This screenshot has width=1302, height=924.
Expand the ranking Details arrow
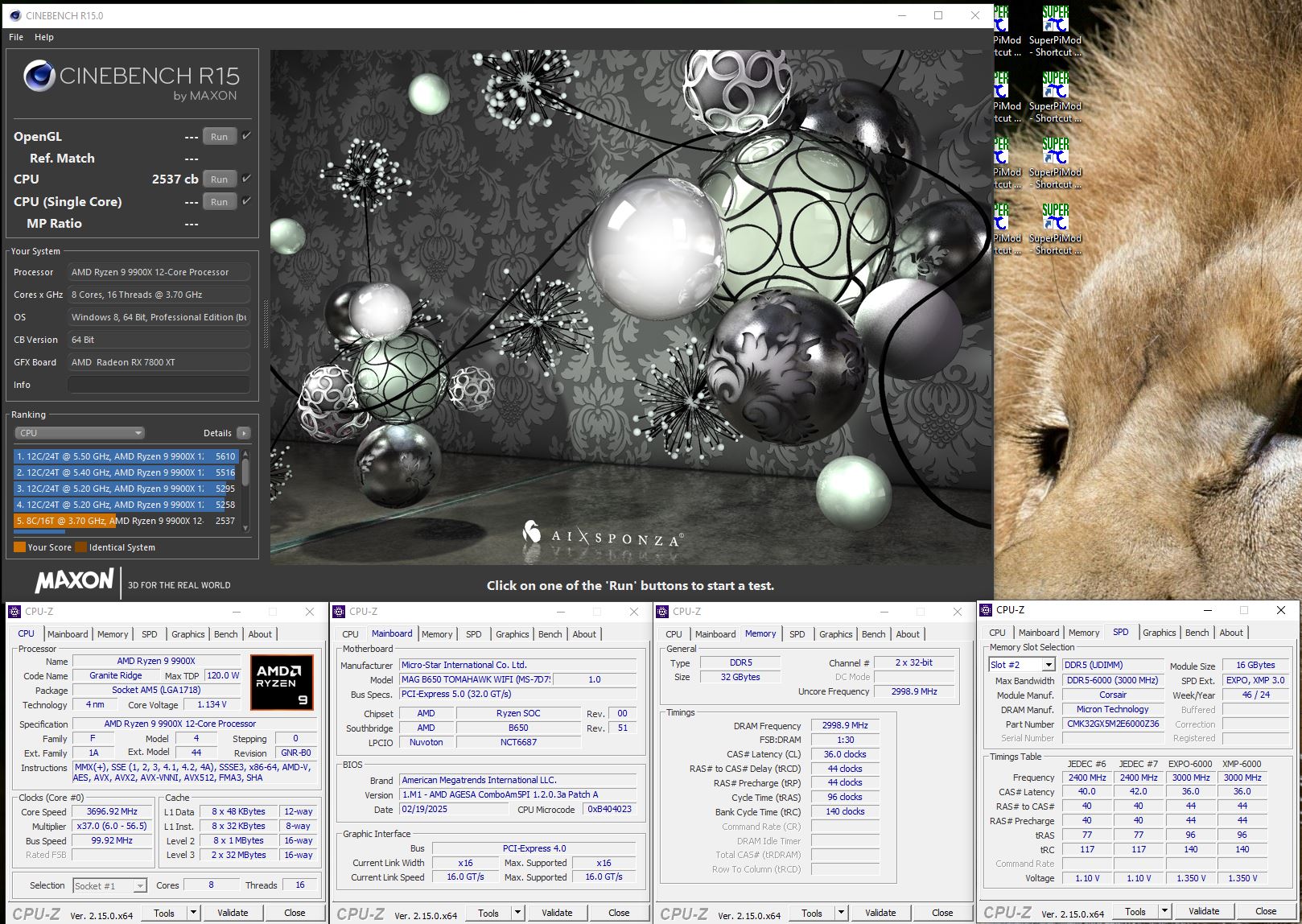click(244, 433)
